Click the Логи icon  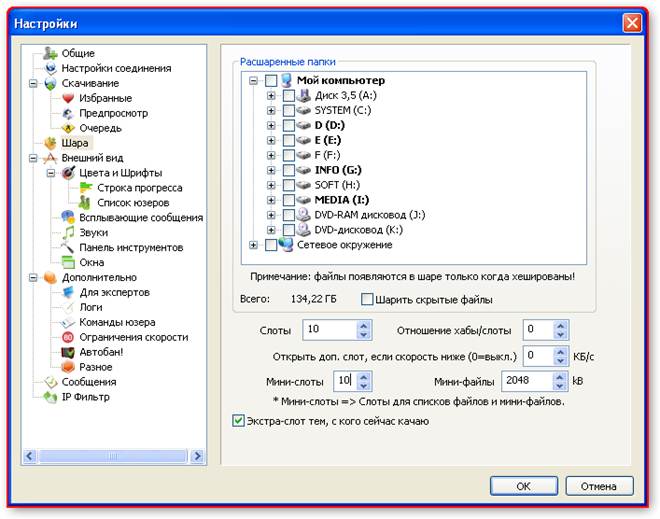pyautogui.click(x=68, y=307)
